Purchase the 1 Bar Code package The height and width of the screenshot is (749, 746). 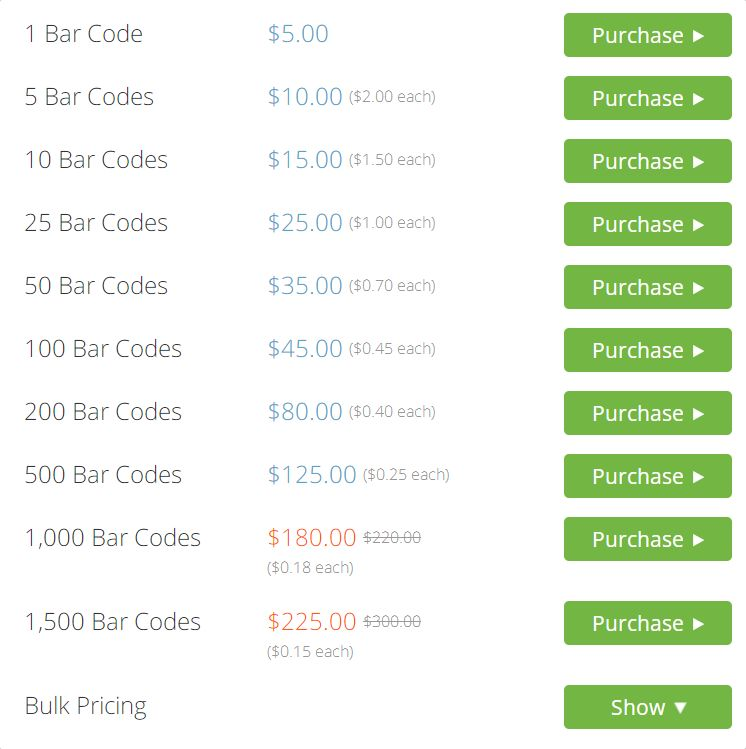click(647, 35)
